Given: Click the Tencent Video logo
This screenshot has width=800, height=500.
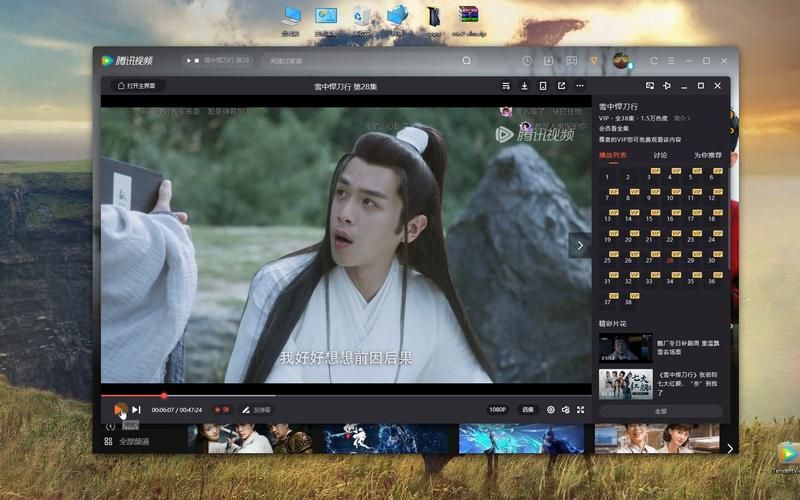Looking at the screenshot, I should click(128, 61).
